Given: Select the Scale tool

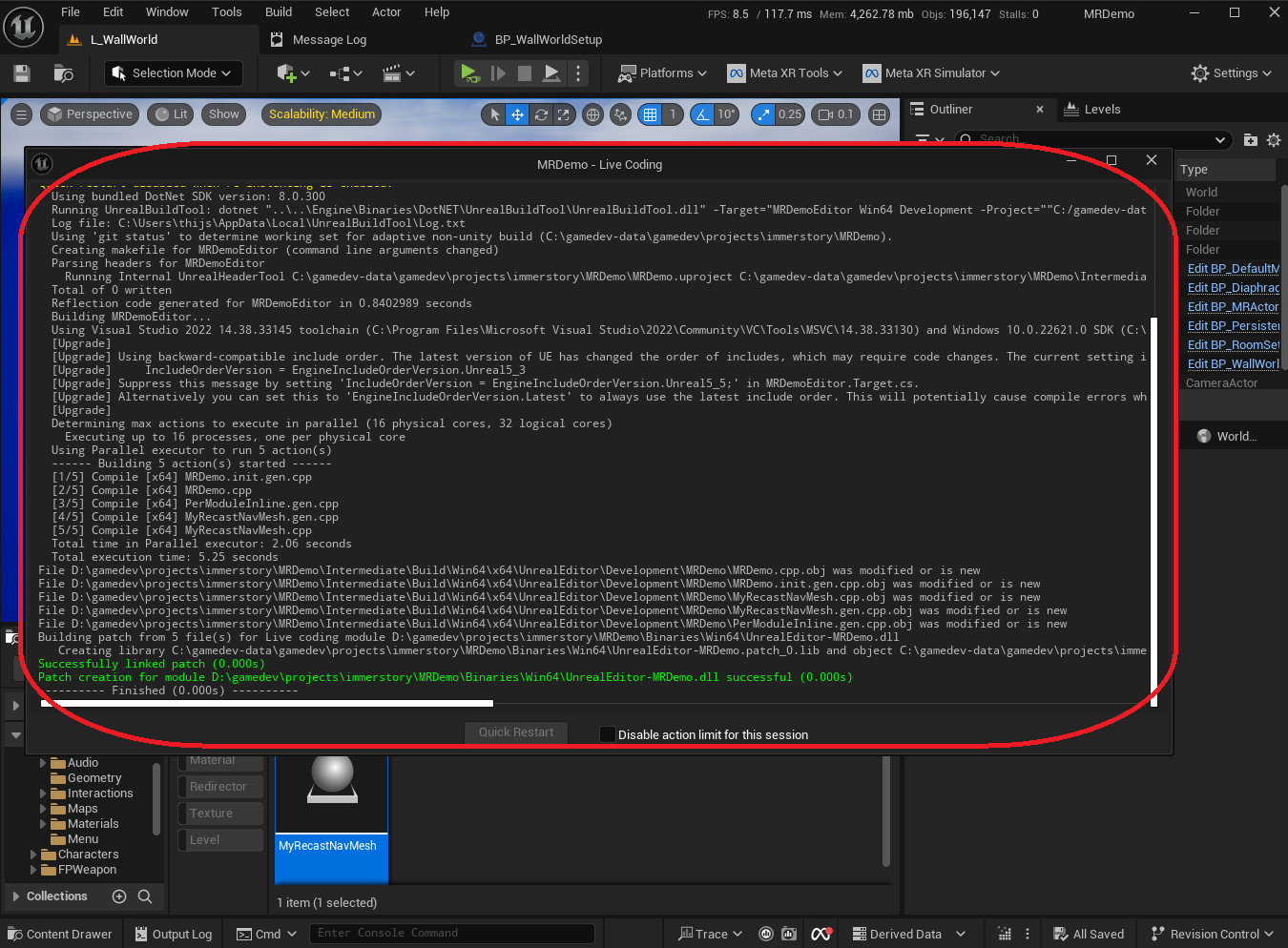Looking at the screenshot, I should pyautogui.click(x=564, y=113).
